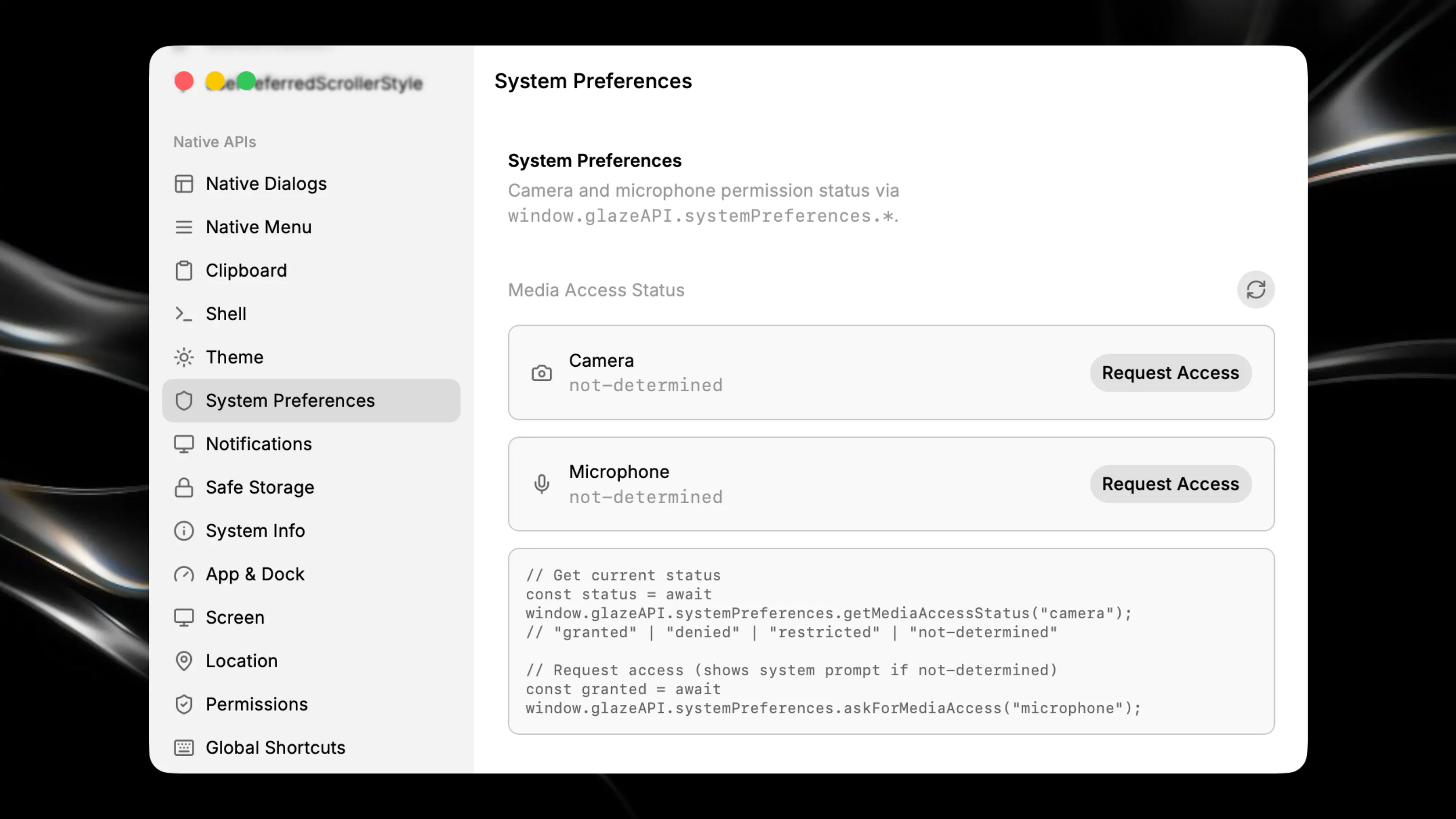Request Access for Camera

click(1170, 373)
